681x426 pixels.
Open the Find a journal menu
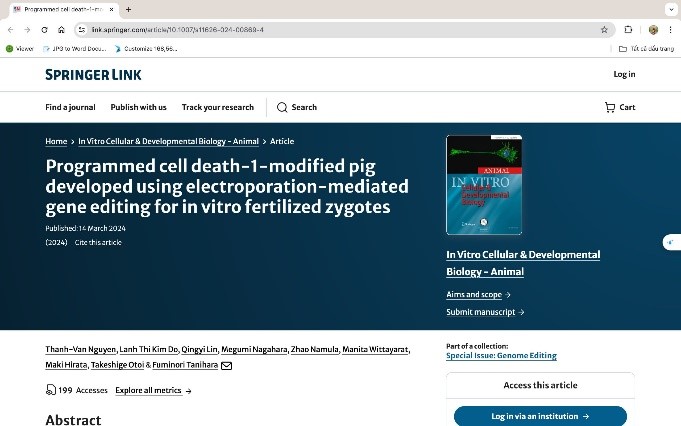70,107
